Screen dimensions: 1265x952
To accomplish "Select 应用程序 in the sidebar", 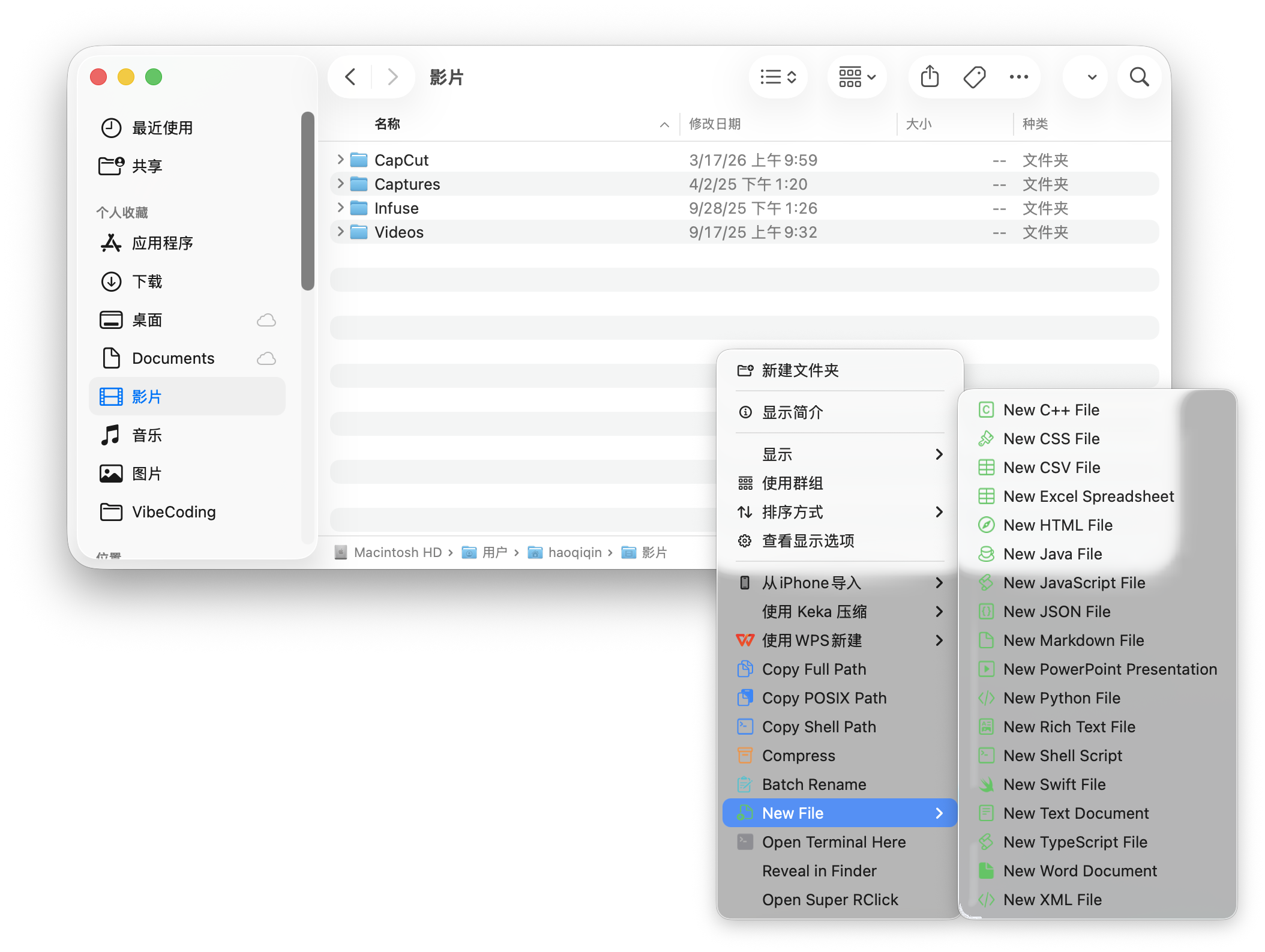I will 162,243.
